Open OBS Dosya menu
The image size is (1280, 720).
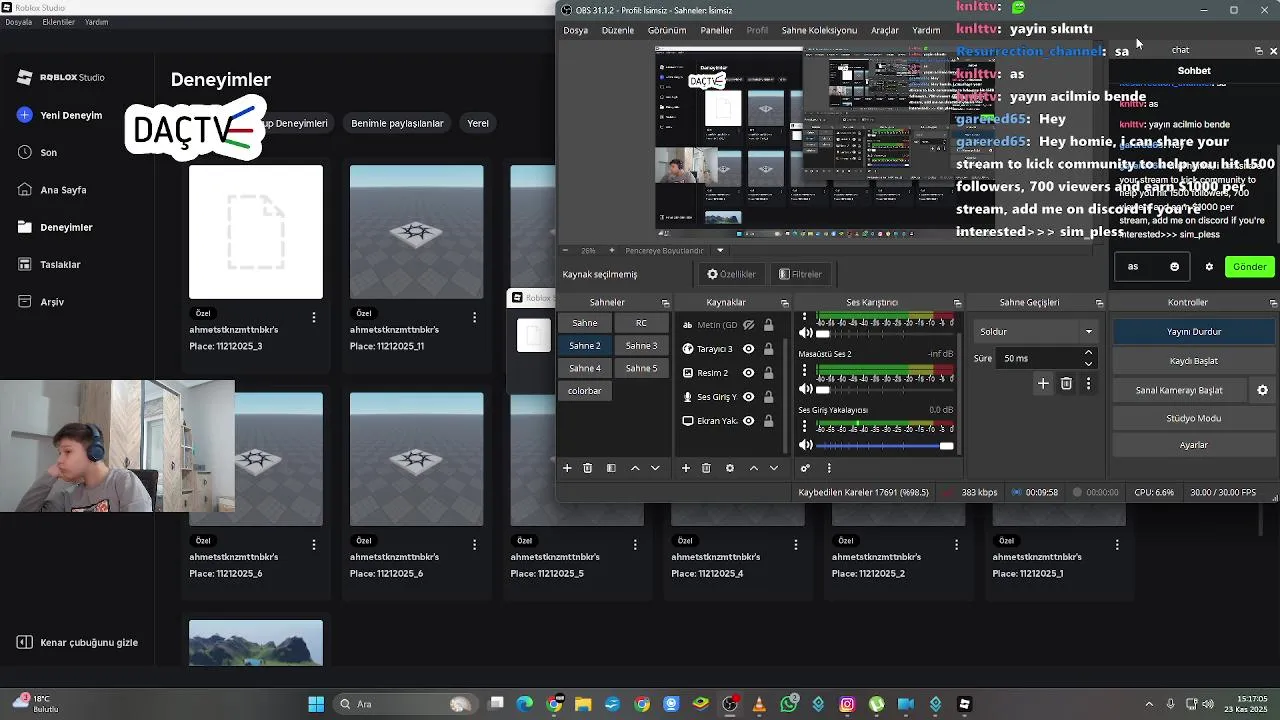point(576,30)
